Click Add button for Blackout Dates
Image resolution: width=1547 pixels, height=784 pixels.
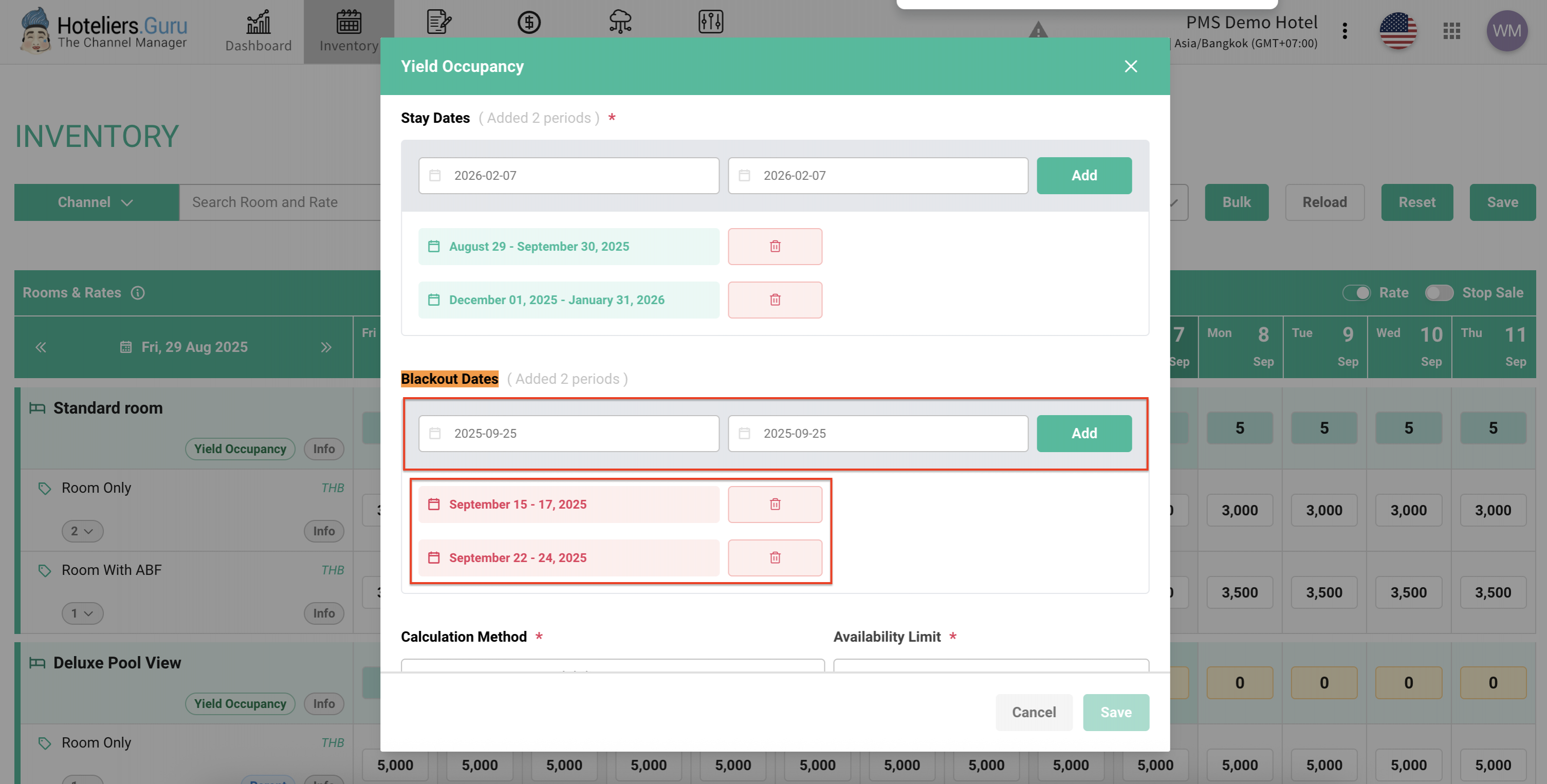tap(1083, 433)
